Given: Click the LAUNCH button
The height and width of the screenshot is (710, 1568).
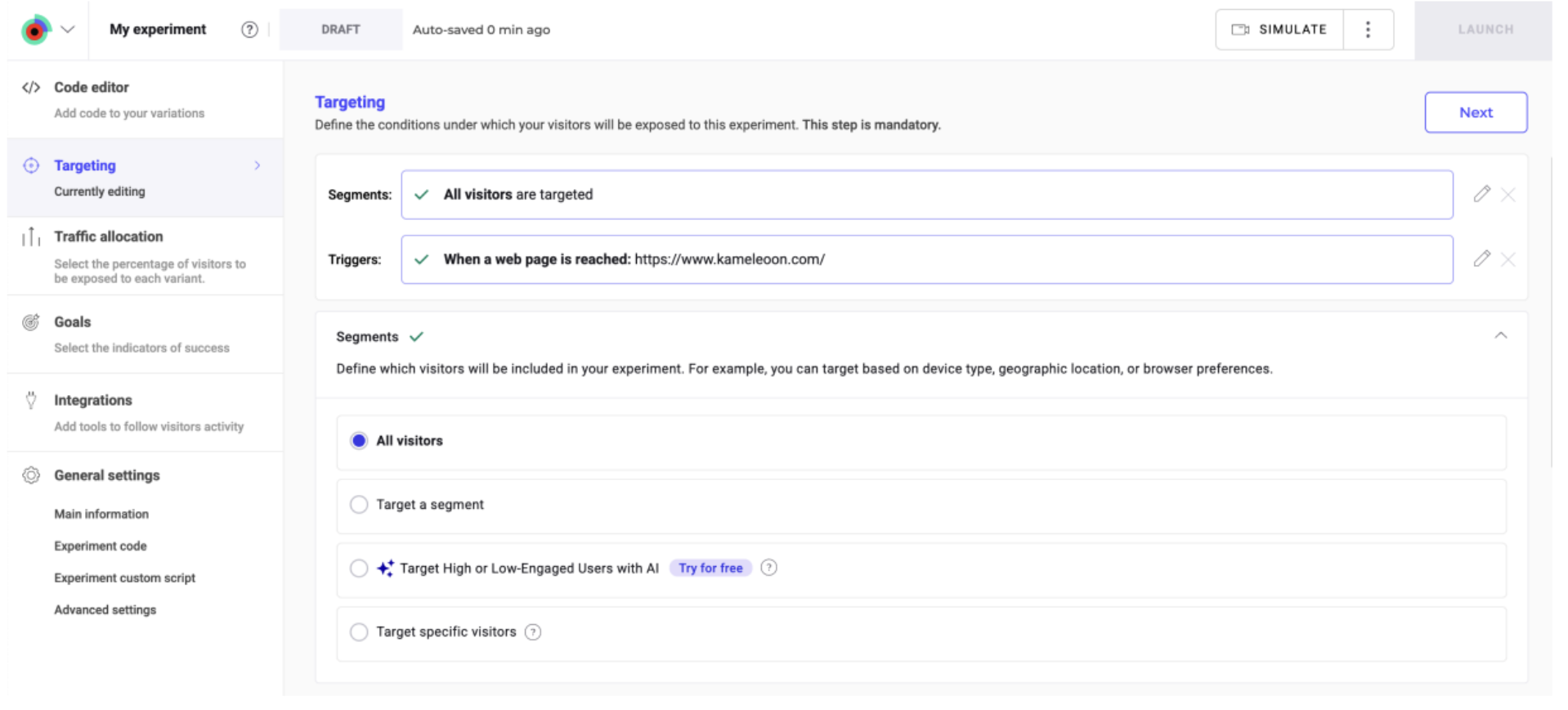Looking at the screenshot, I should tap(1485, 29).
